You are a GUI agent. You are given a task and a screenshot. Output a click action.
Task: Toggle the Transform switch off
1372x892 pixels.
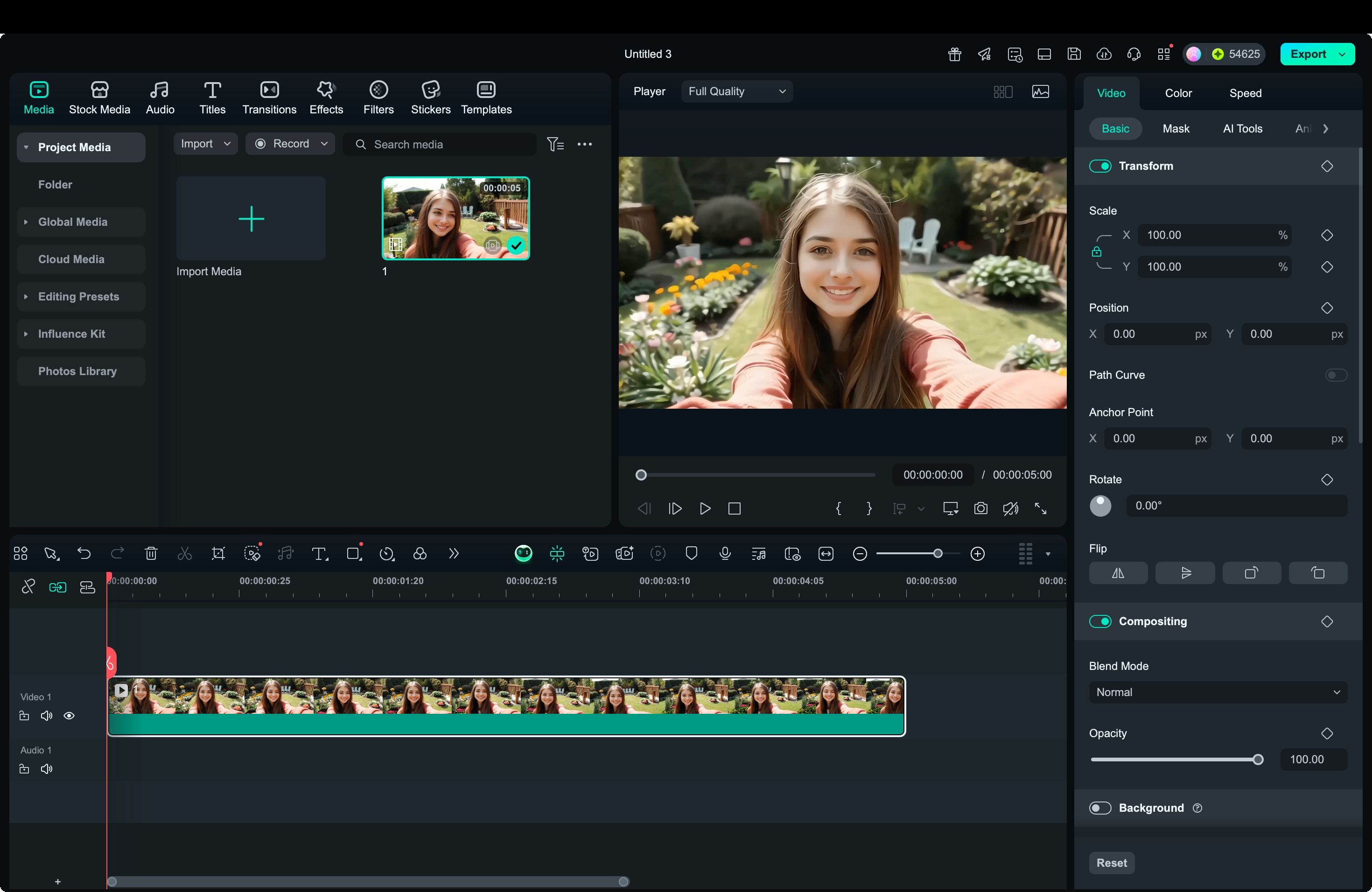pos(1099,166)
